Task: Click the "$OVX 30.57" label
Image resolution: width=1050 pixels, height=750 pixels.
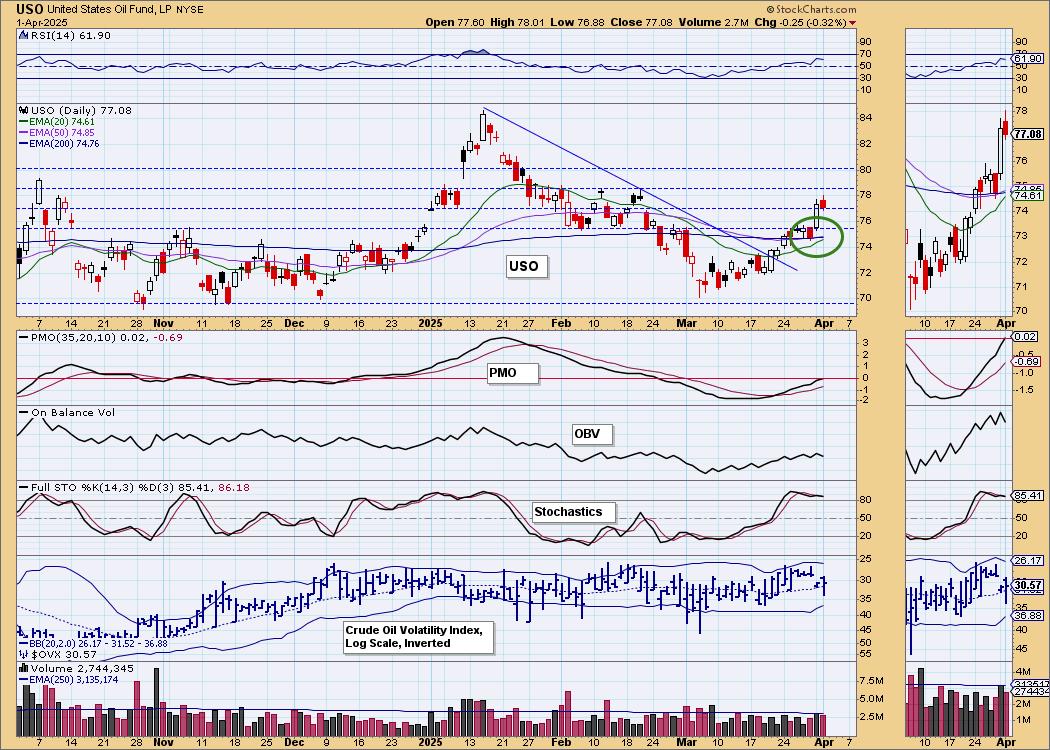Action: (x=64, y=654)
